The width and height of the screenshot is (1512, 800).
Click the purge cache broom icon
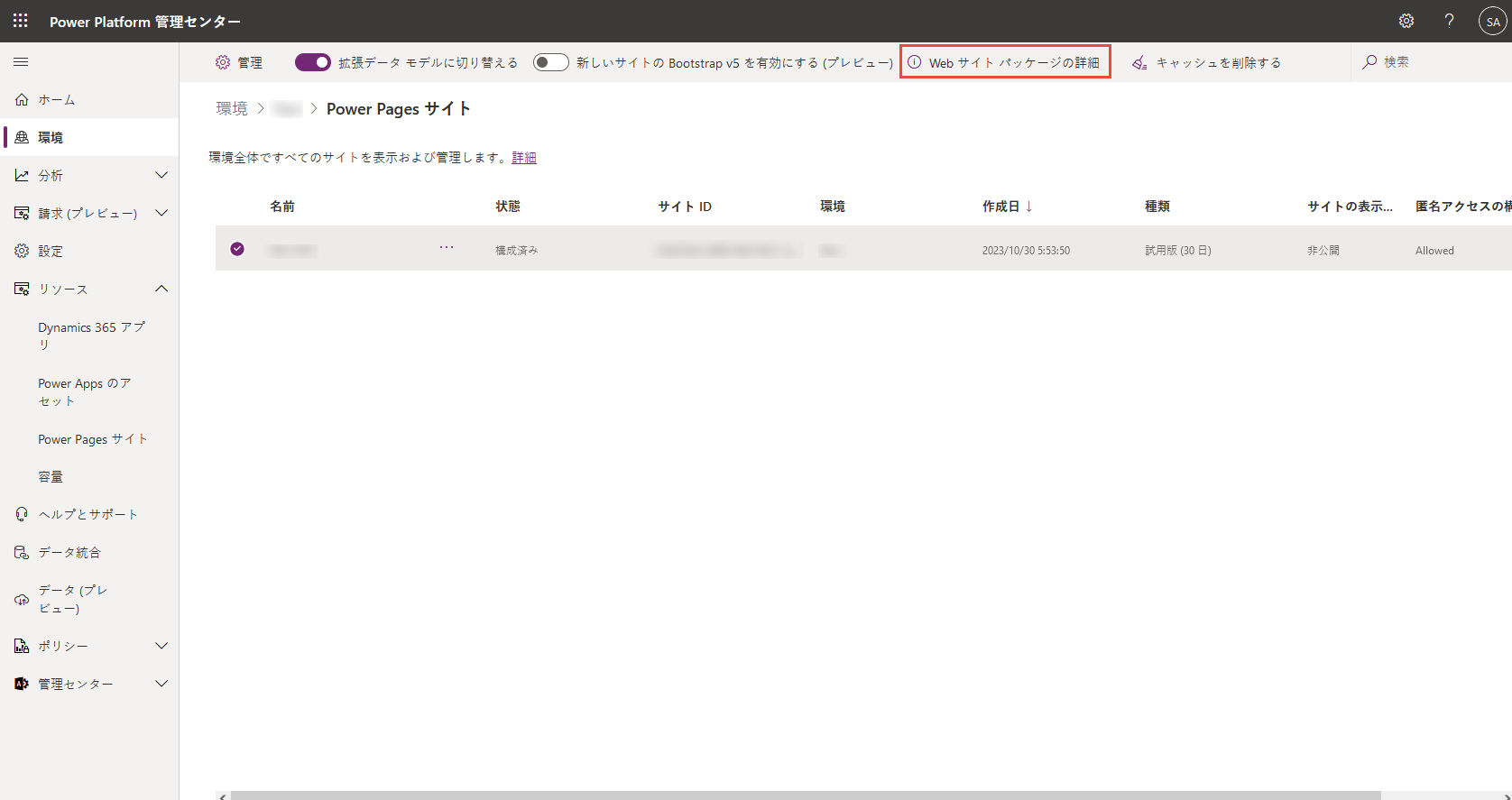pyautogui.click(x=1140, y=62)
